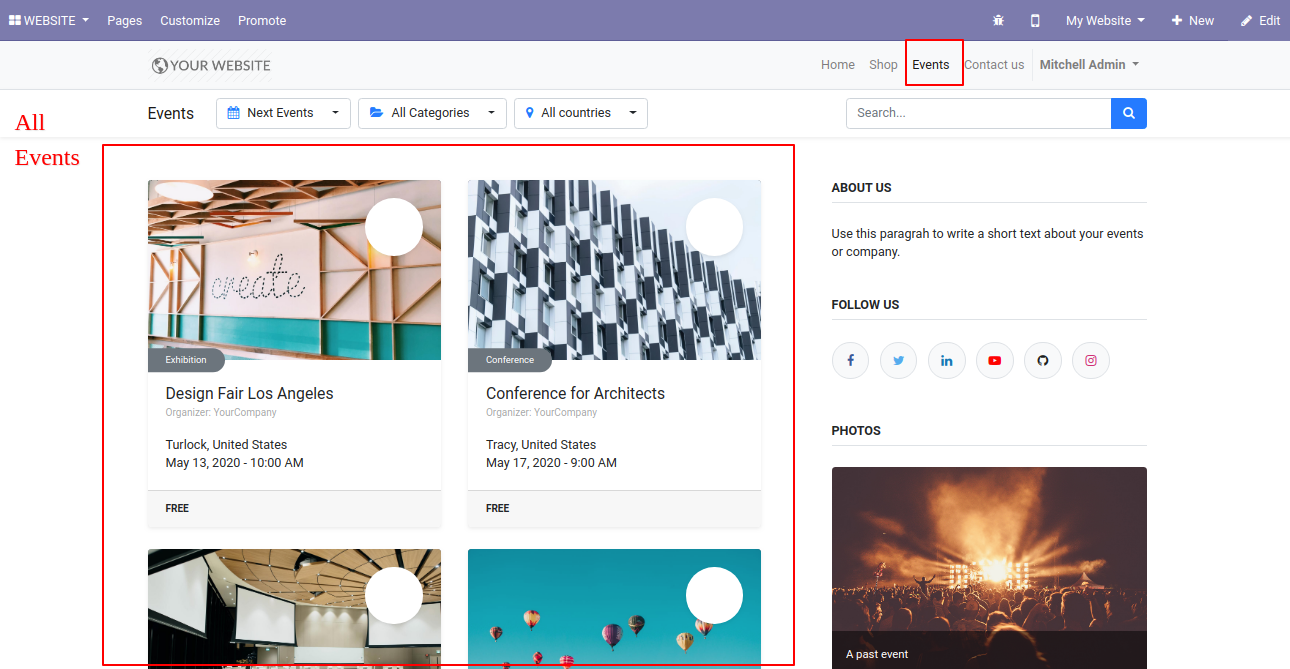The width and height of the screenshot is (1290, 669).
Task: Go to the Shop page
Action: [x=883, y=65]
